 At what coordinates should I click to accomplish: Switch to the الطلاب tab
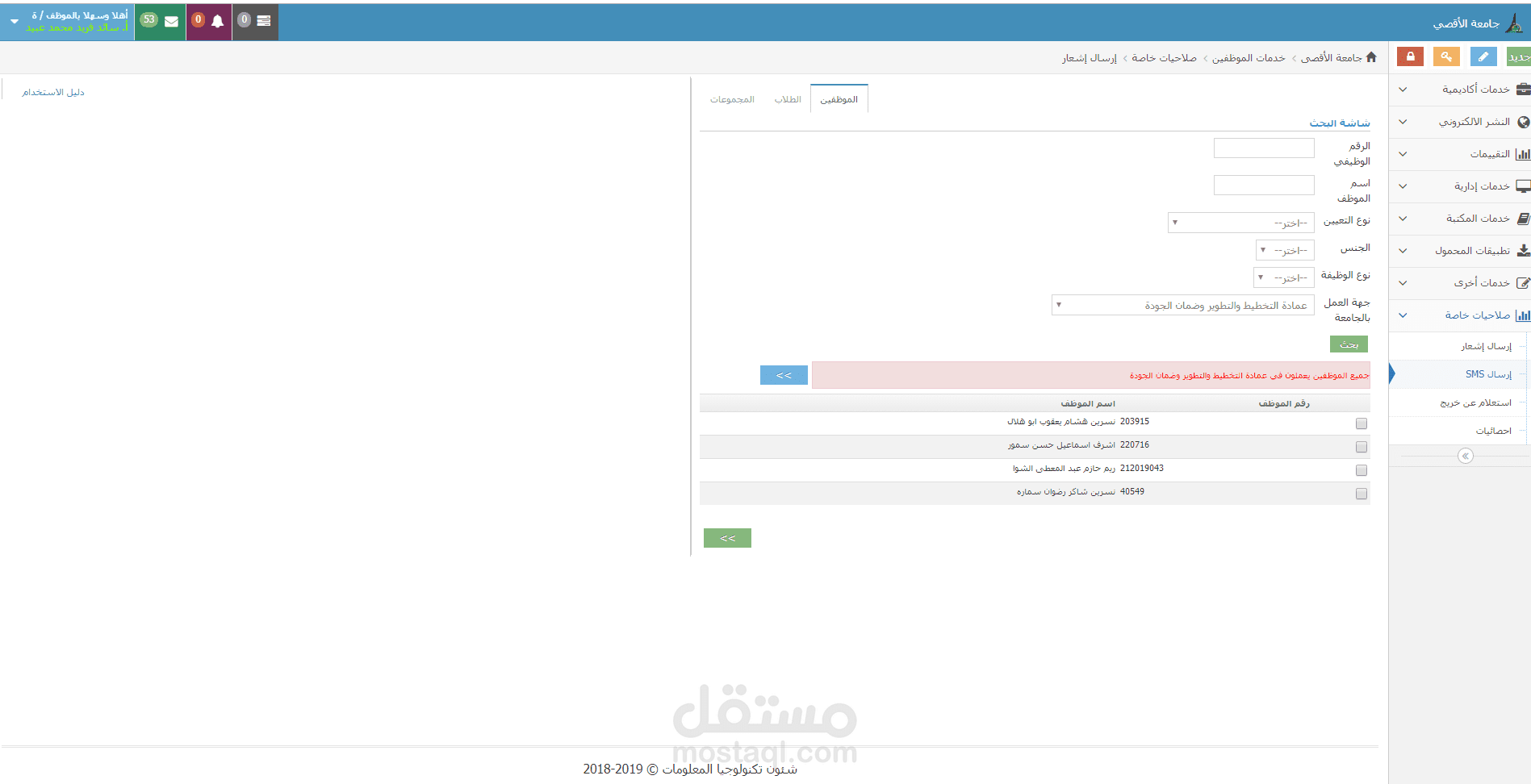(788, 99)
